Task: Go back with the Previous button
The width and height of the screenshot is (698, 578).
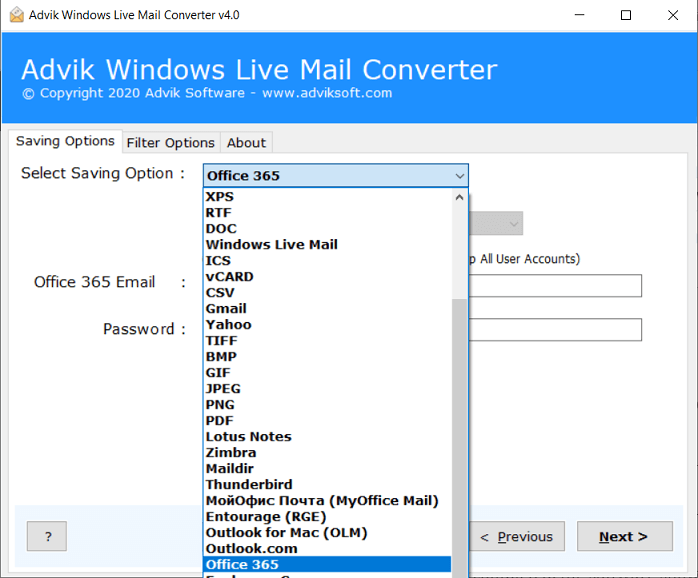Action: point(517,537)
